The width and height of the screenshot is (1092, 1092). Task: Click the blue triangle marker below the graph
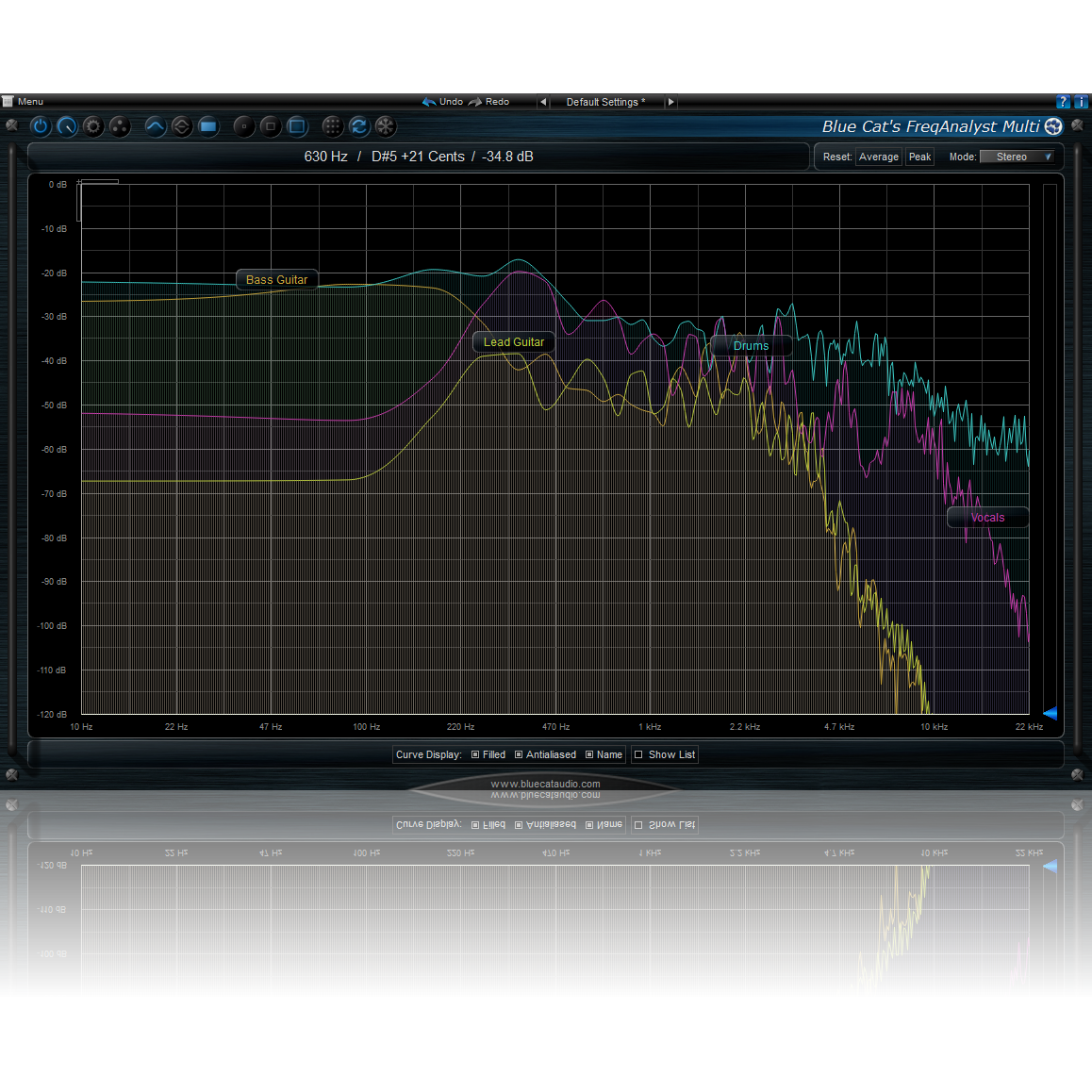pyautogui.click(x=1051, y=714)
